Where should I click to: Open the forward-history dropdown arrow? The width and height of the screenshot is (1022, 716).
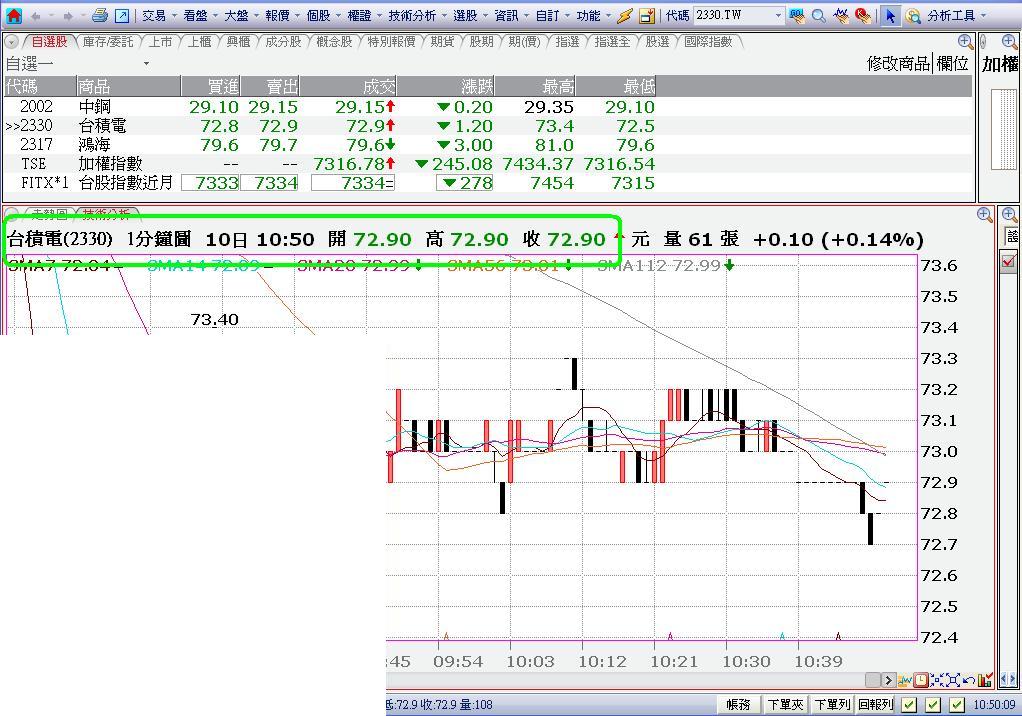click(81, 16)
